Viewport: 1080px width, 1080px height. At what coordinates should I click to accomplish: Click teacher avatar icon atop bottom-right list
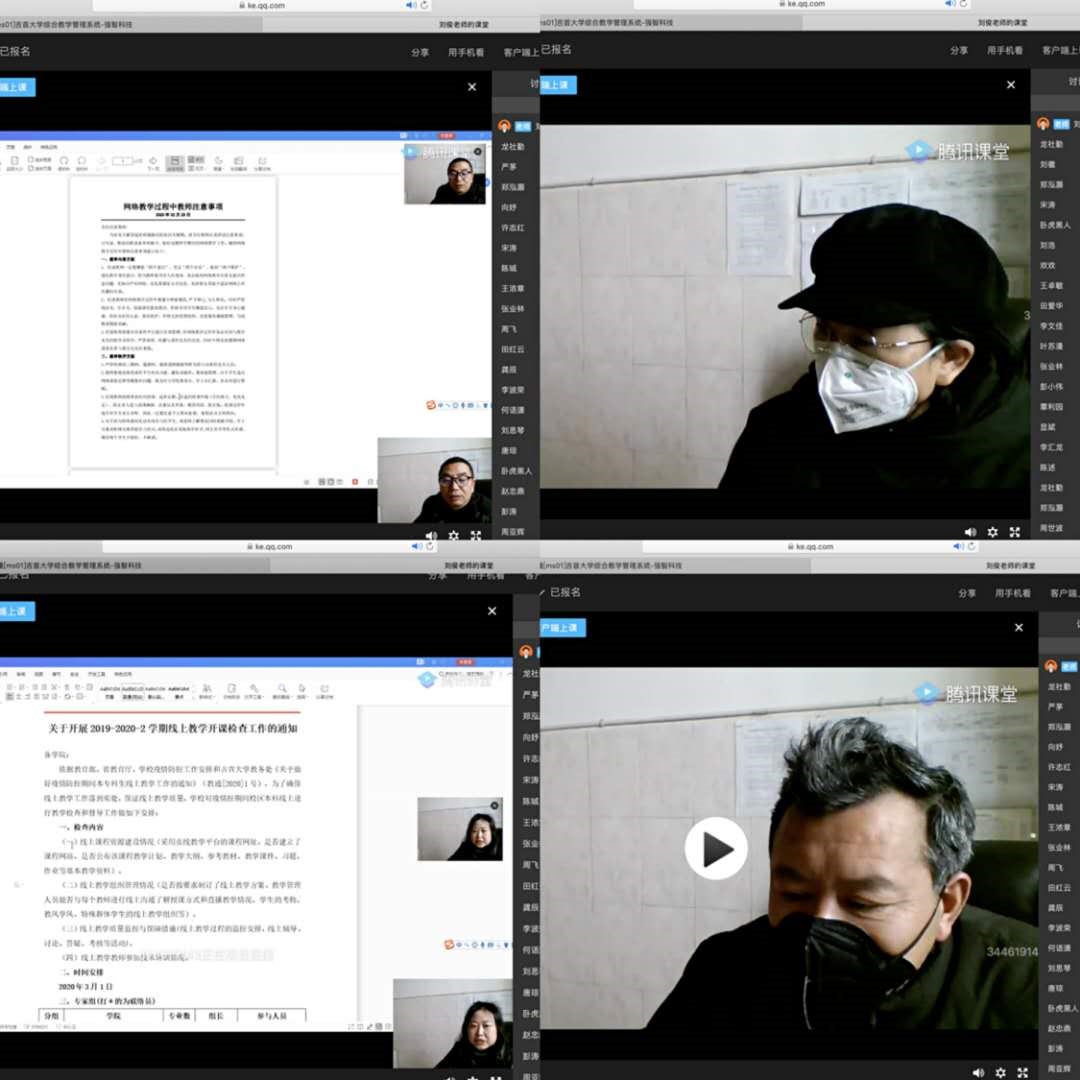pos(1050,666)
